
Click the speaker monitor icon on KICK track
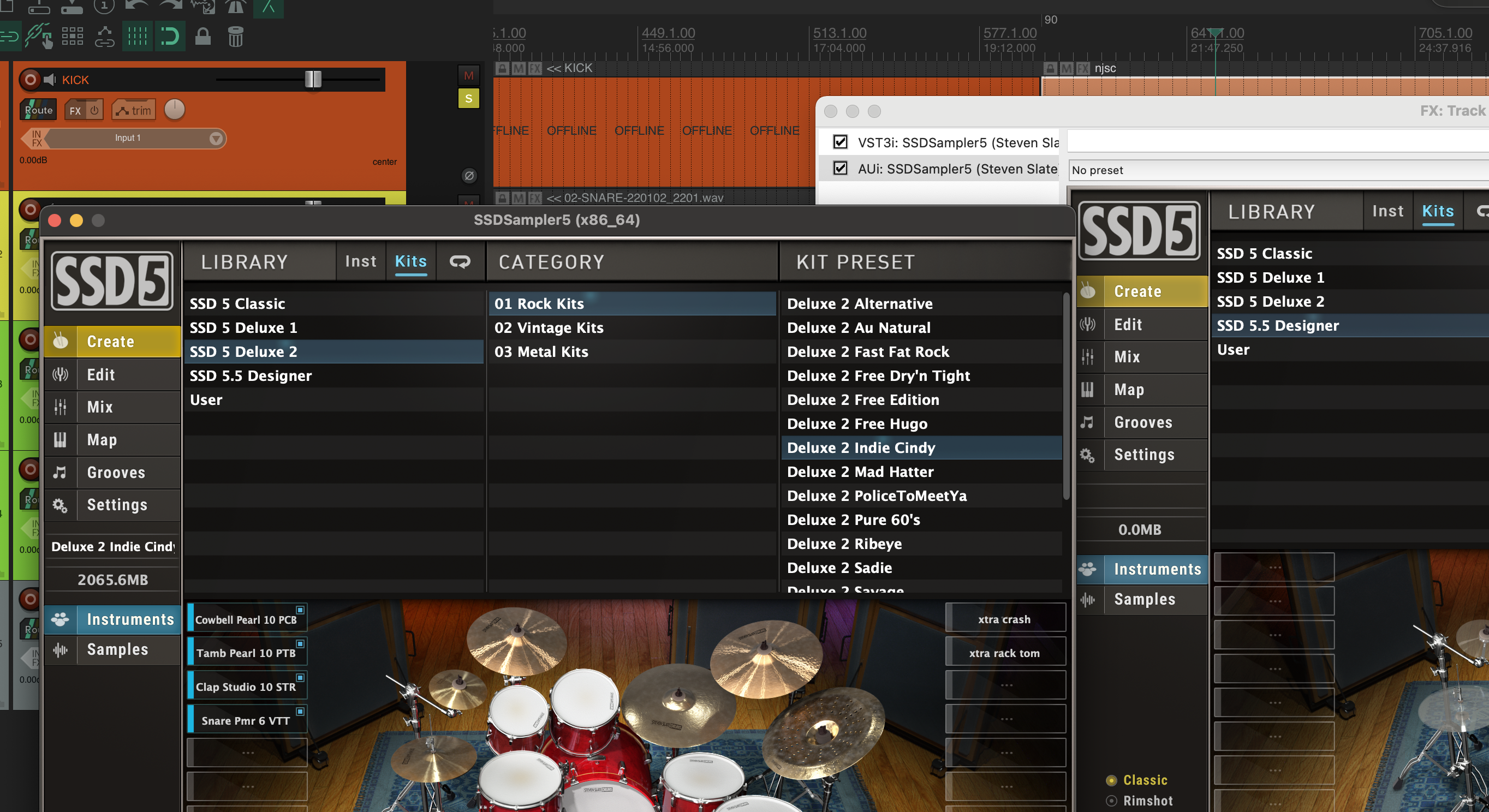pyautogui.click(x=50, y=79)
